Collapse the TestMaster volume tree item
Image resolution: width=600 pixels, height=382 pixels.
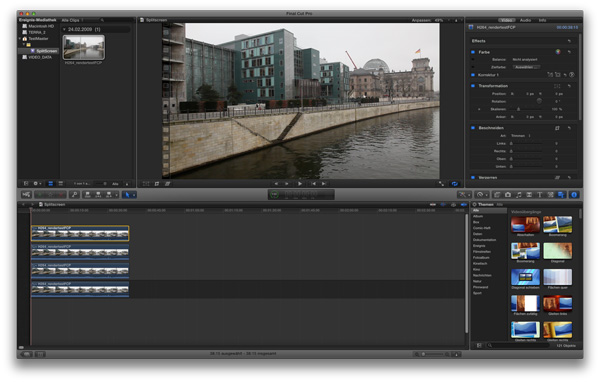click(20, 39)
